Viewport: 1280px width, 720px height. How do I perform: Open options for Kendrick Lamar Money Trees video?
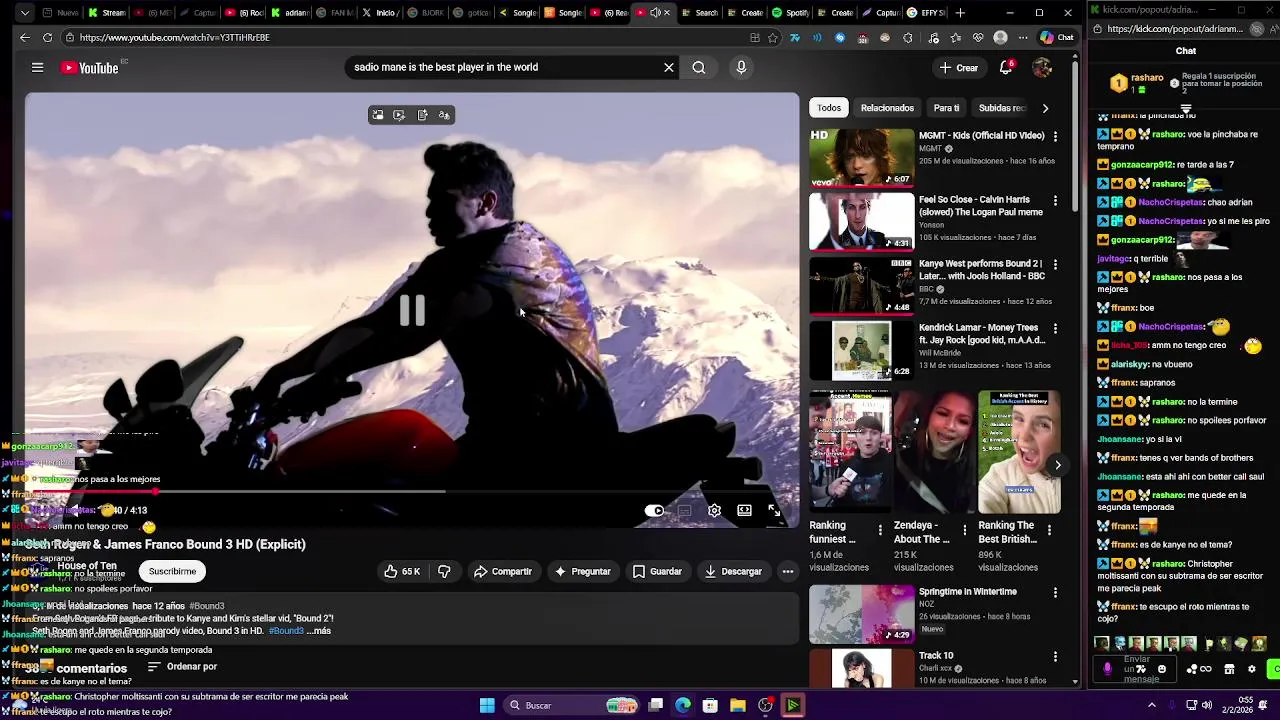click(1055, 328)
